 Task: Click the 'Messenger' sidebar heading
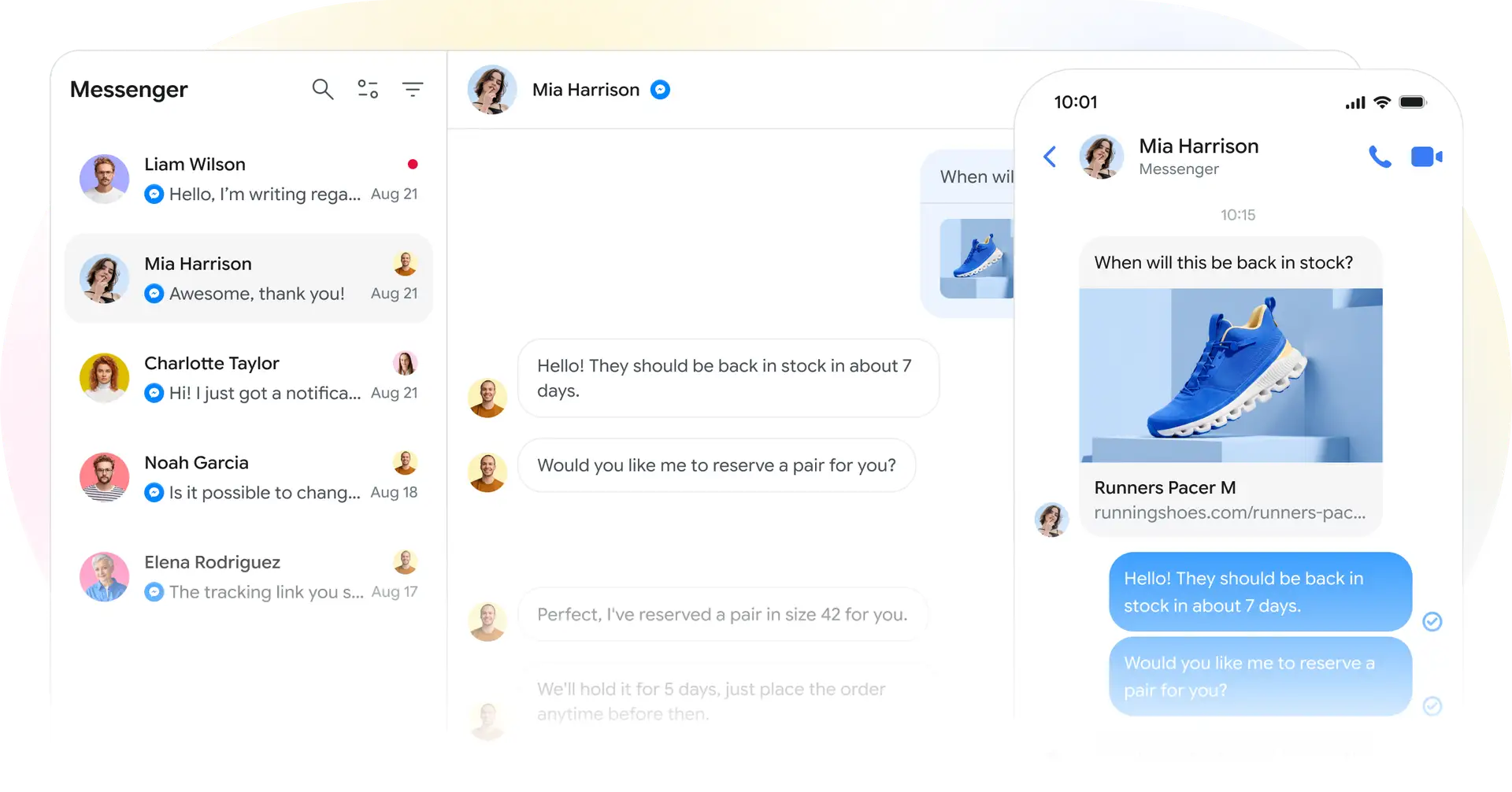coord(129,90)
